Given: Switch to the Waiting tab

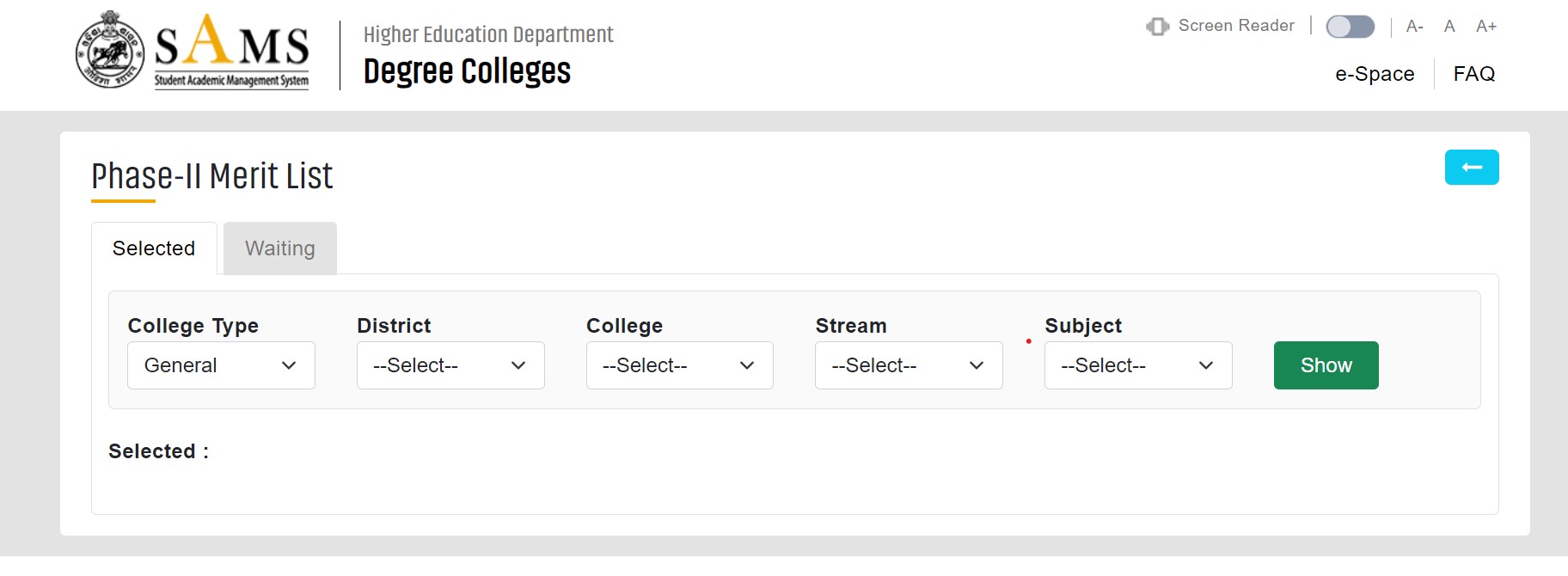Looking at the screenshot, I should click(x=280, y=248).
